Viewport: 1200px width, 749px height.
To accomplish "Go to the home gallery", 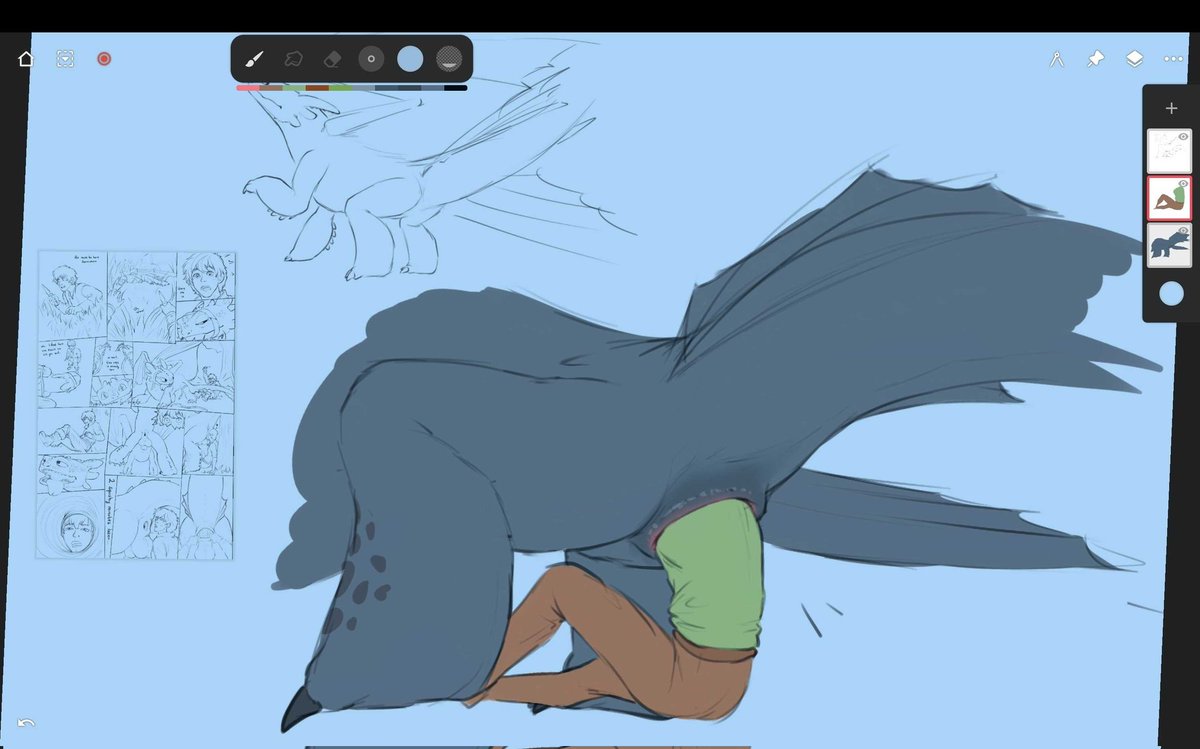I will tap(26, 59).
